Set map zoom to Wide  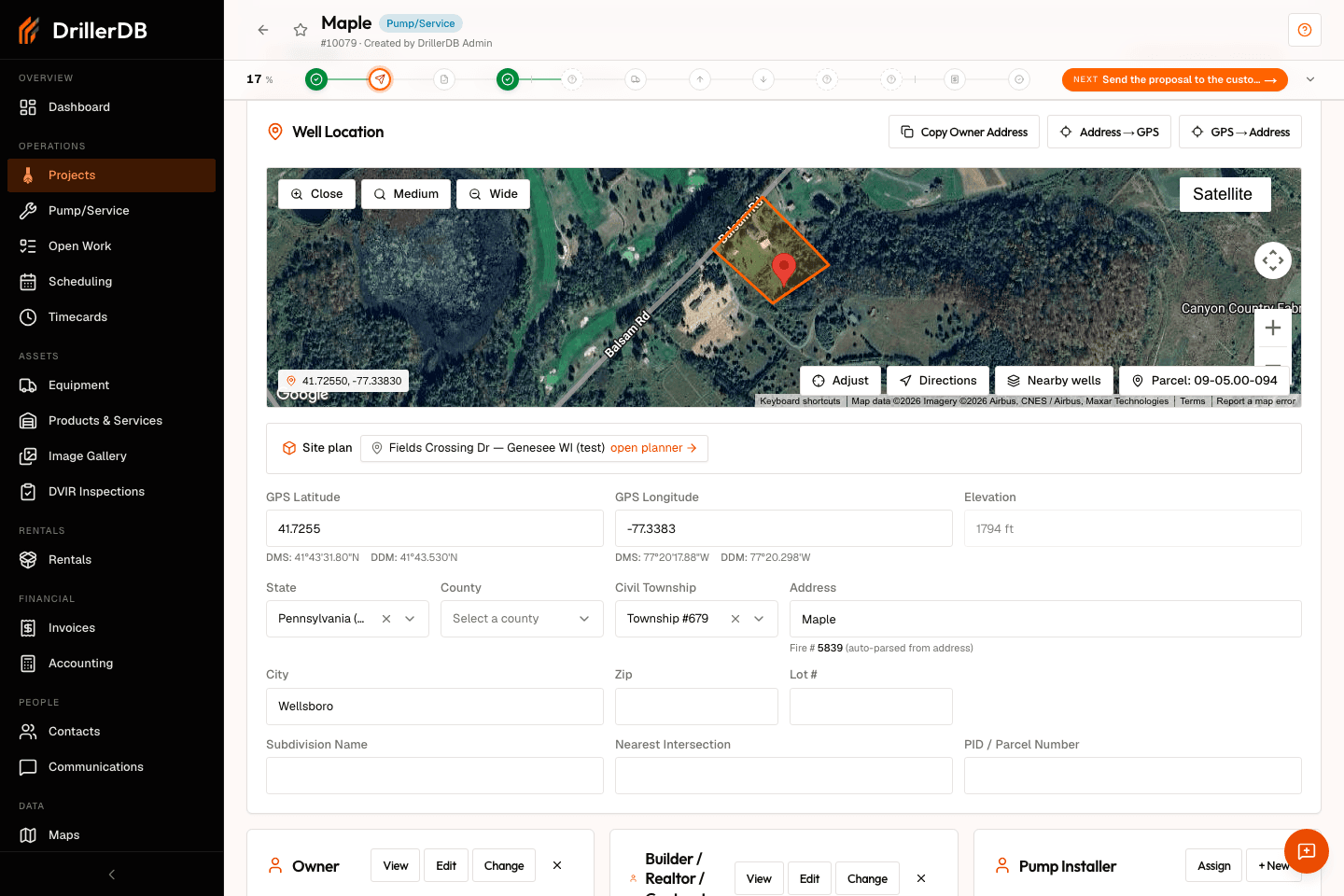pos(493,194)
